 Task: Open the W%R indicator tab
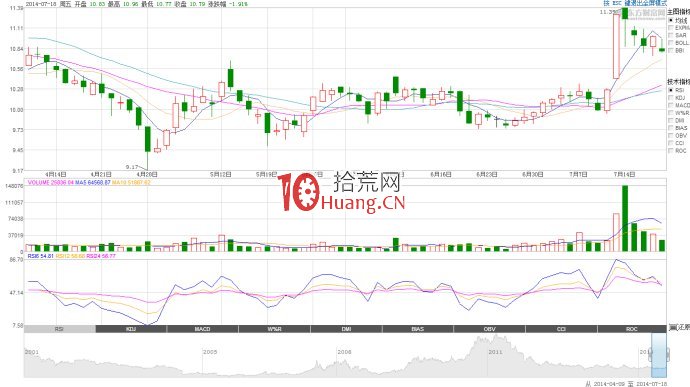click(x=274, y=329)
